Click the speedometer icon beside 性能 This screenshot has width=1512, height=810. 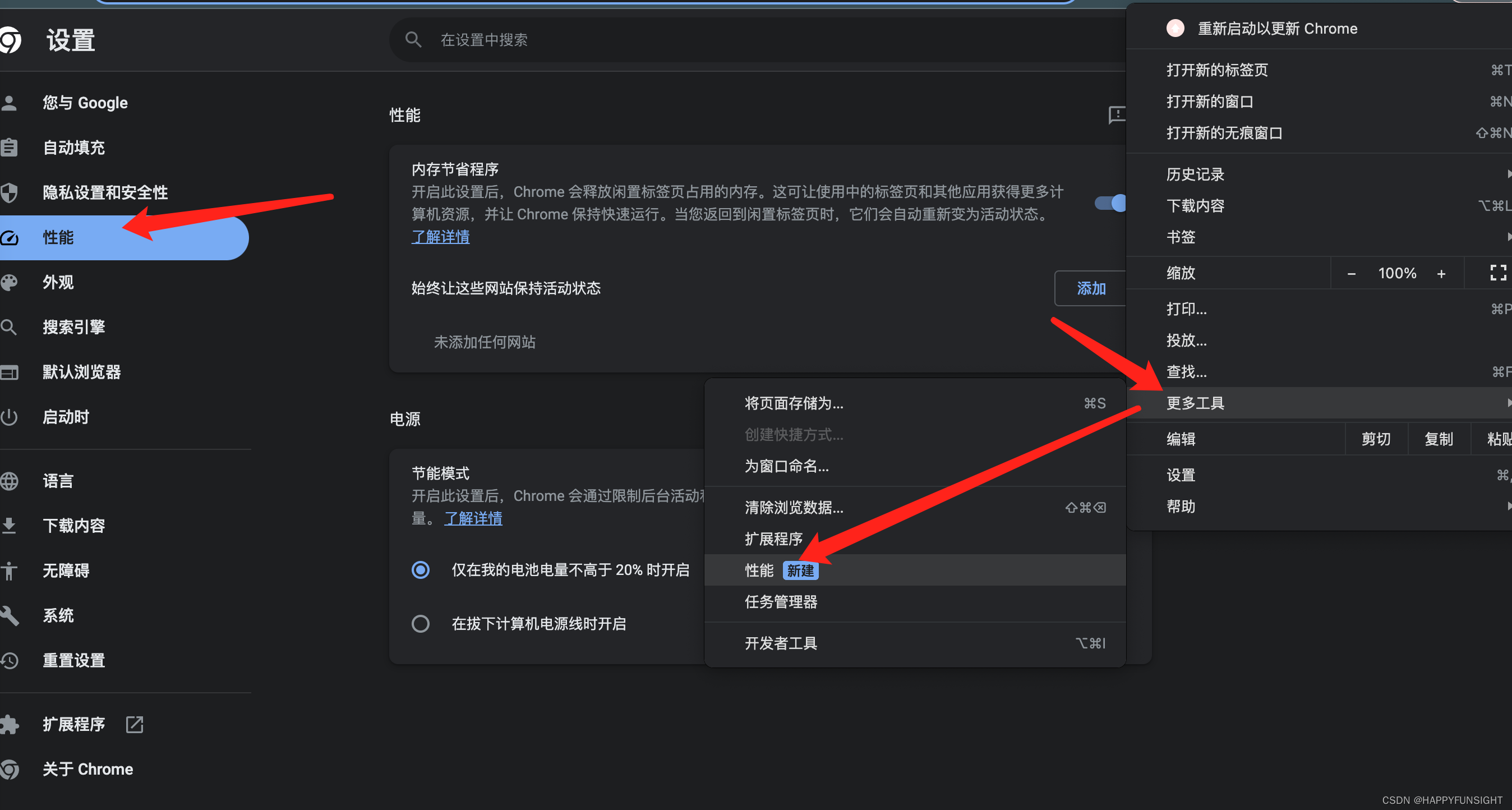coord(10,238)
